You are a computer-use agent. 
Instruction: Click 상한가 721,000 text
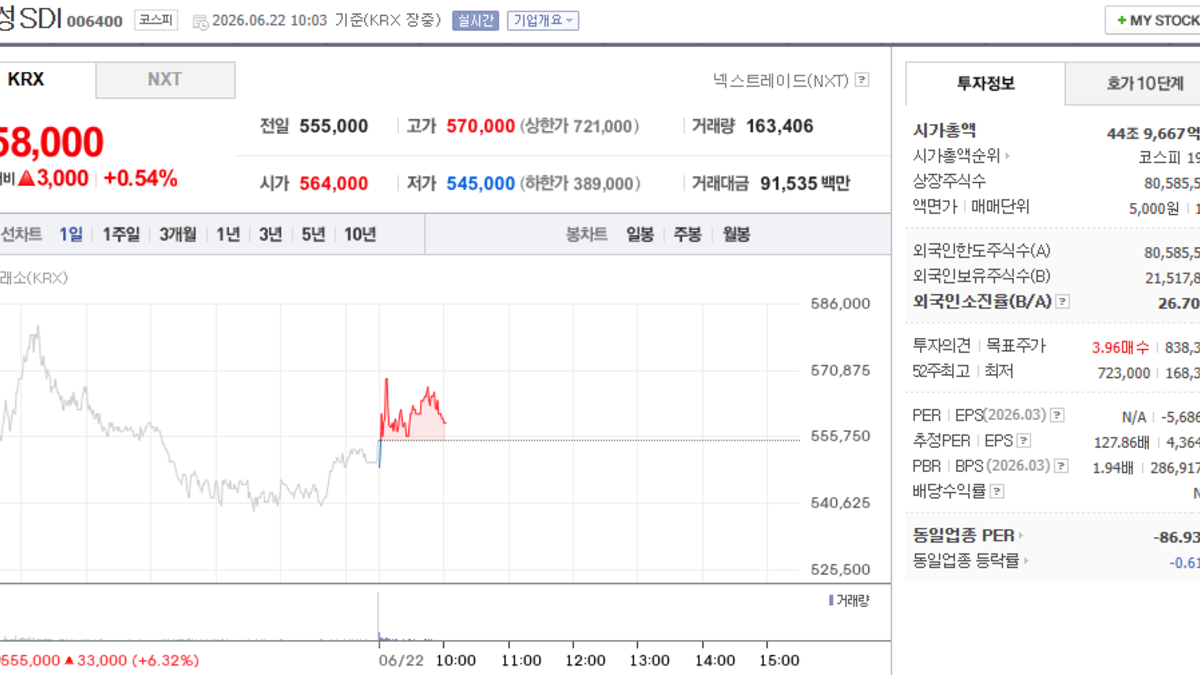pyautogui.click(x=580, y=126)
